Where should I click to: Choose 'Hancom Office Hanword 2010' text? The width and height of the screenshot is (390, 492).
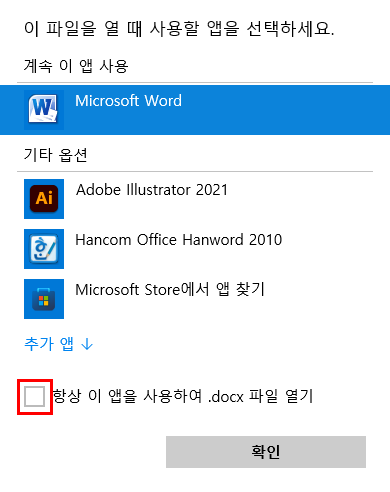pyautogui.click(x=179, y=240)
